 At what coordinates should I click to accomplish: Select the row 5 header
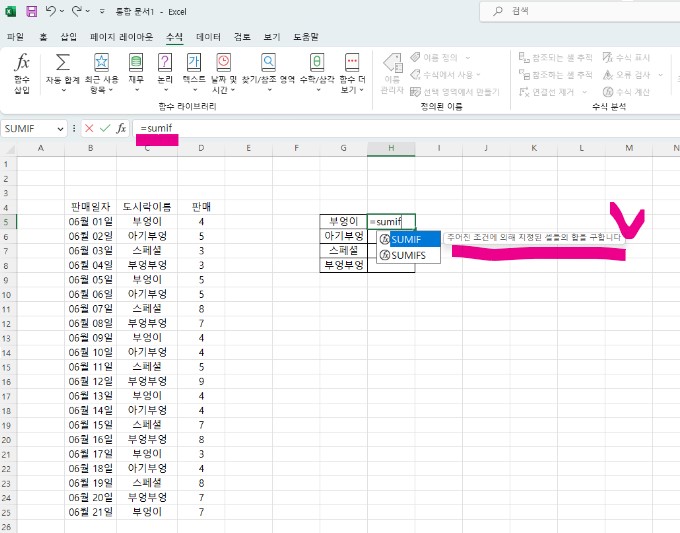6,222
